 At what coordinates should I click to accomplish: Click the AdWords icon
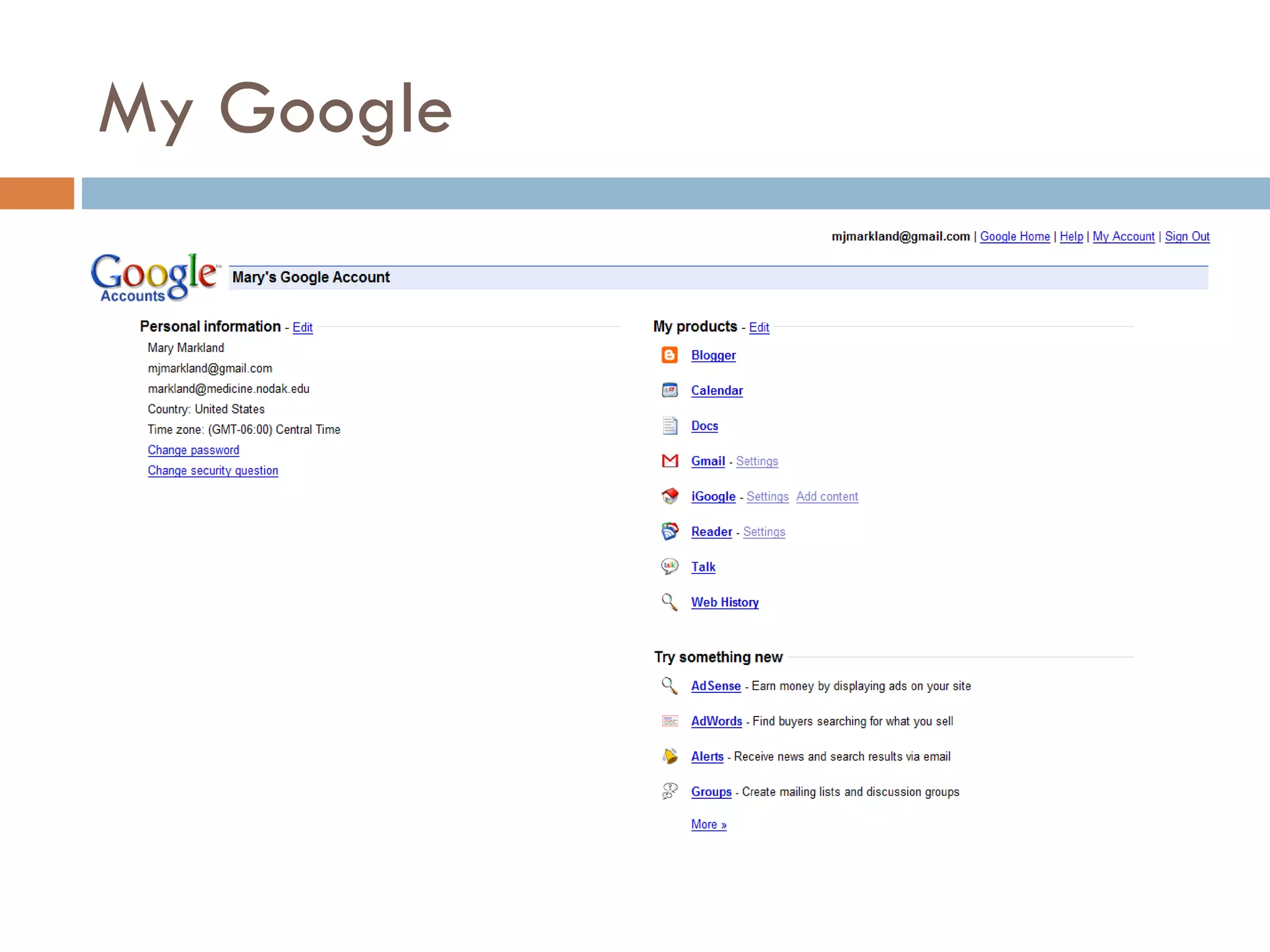point(670,721)
